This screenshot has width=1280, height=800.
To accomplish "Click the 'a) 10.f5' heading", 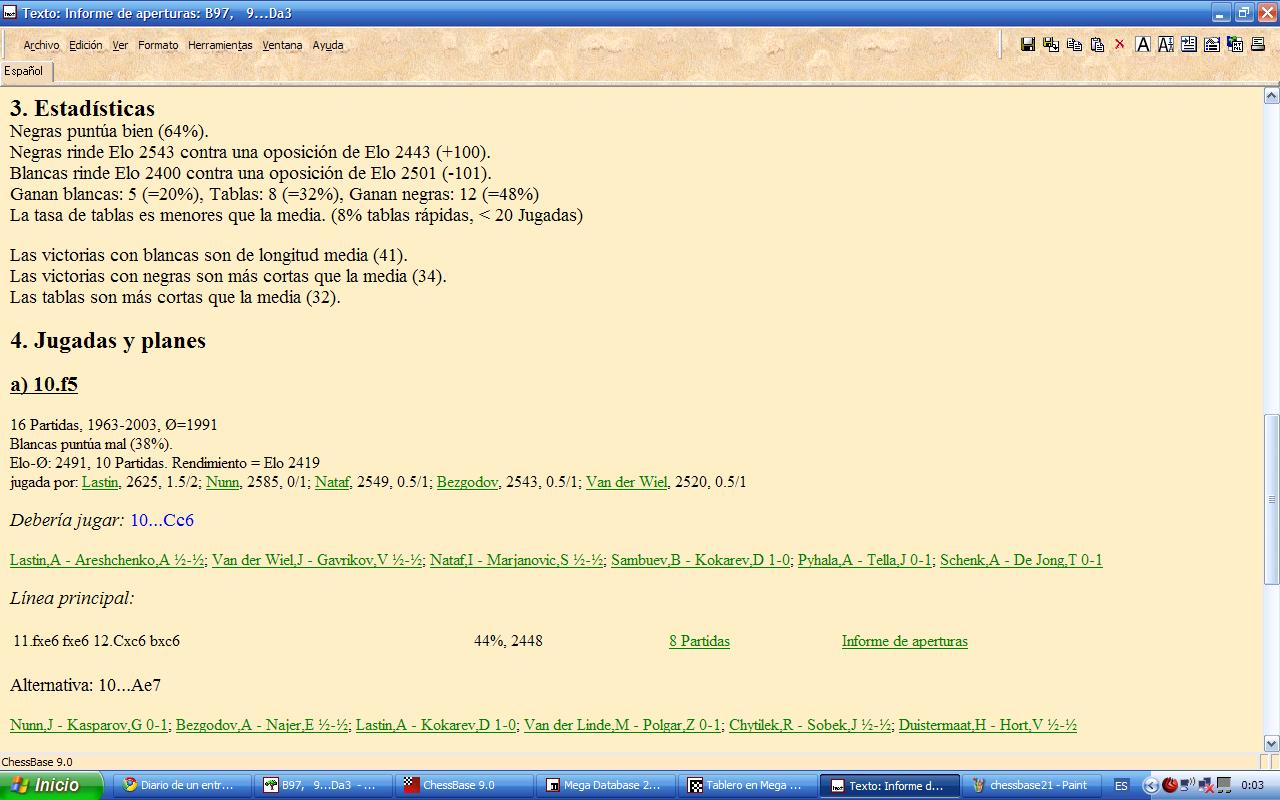I will click(x=44, y=384).
